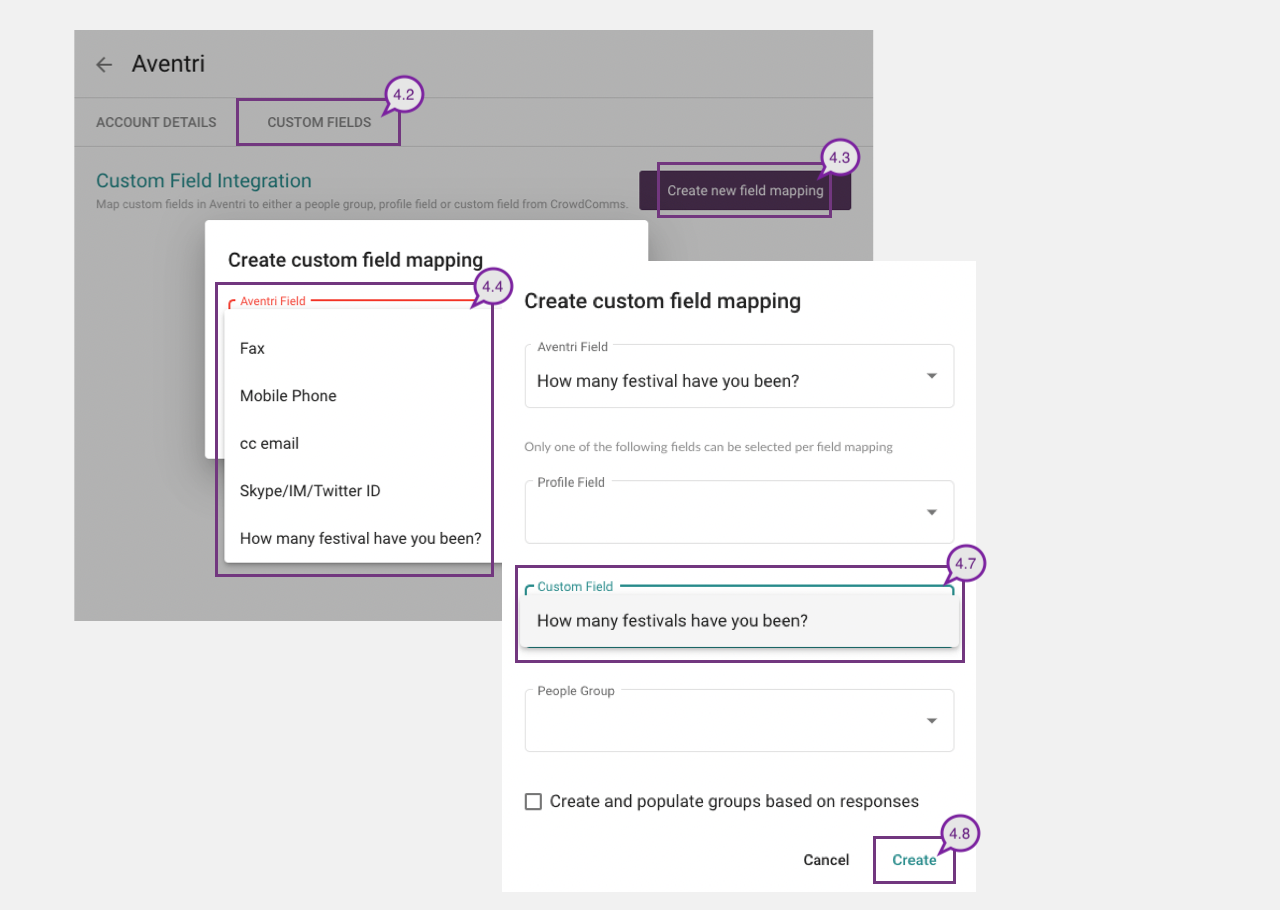The width and height of the screenshot is (1280, 910).
Task: Pick the cc email option
Action: (269, 443)
